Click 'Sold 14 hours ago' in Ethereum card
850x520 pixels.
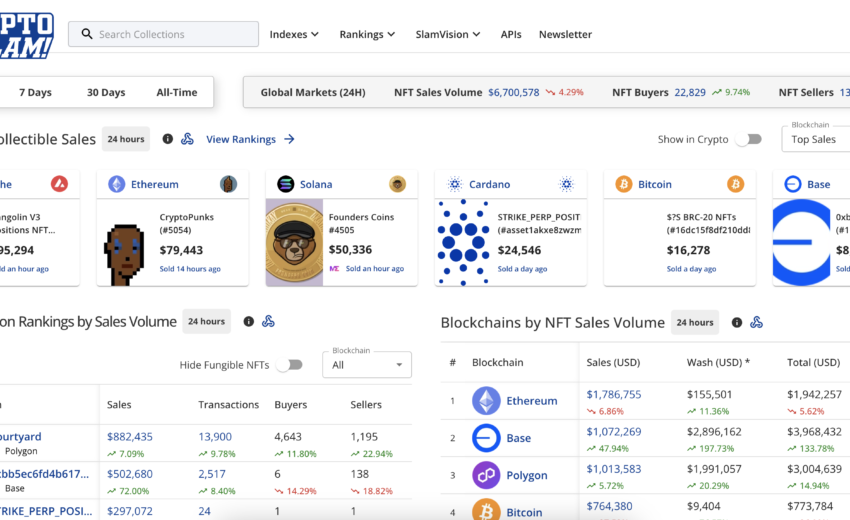[x=190, y=269]
